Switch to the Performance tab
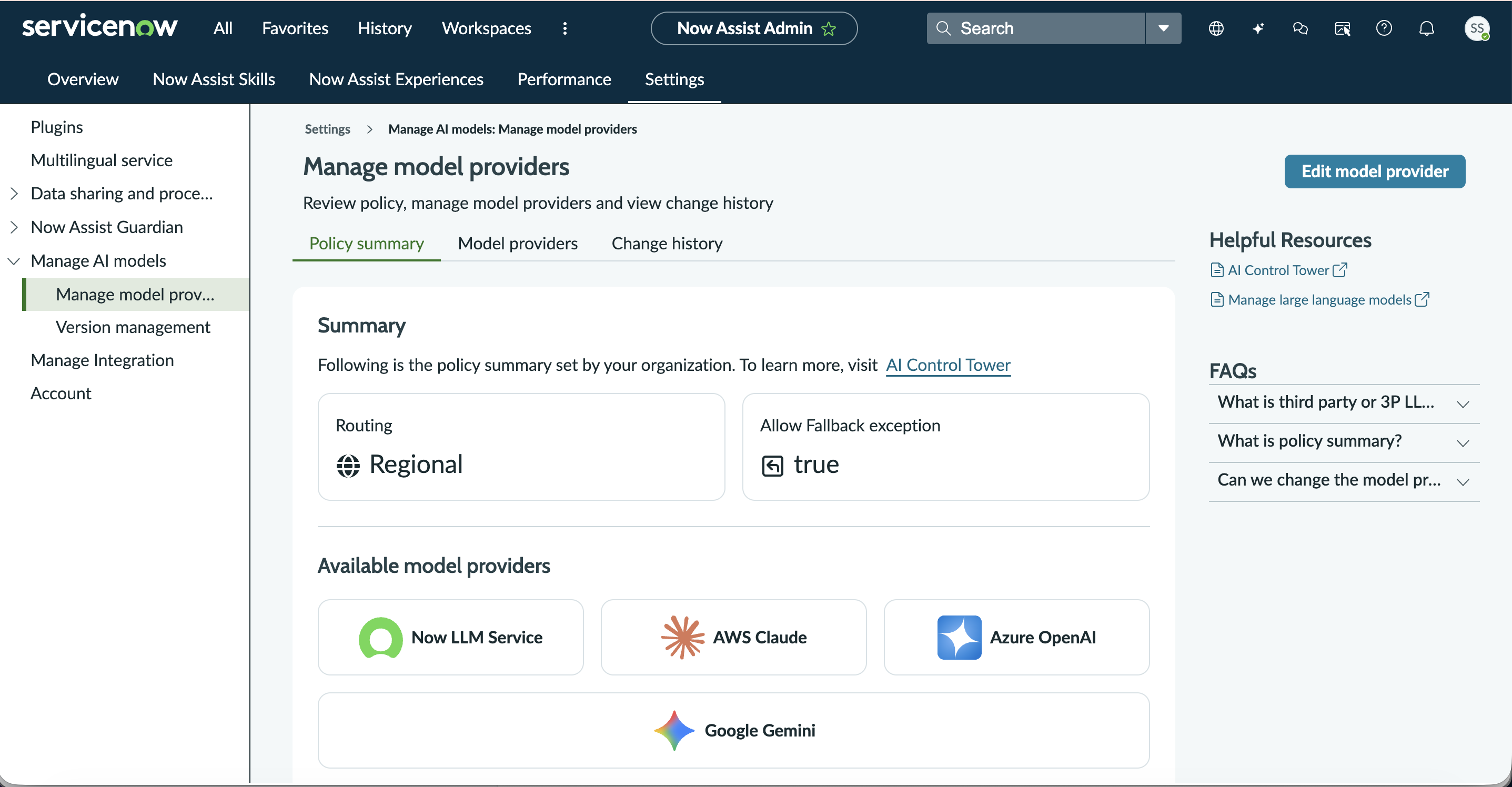 tap(564, 79)
